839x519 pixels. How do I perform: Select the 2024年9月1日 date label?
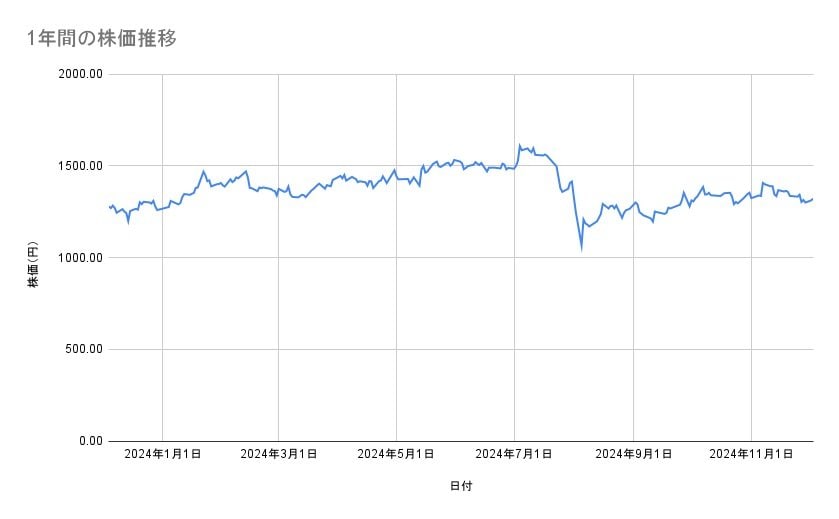(633, 454)
